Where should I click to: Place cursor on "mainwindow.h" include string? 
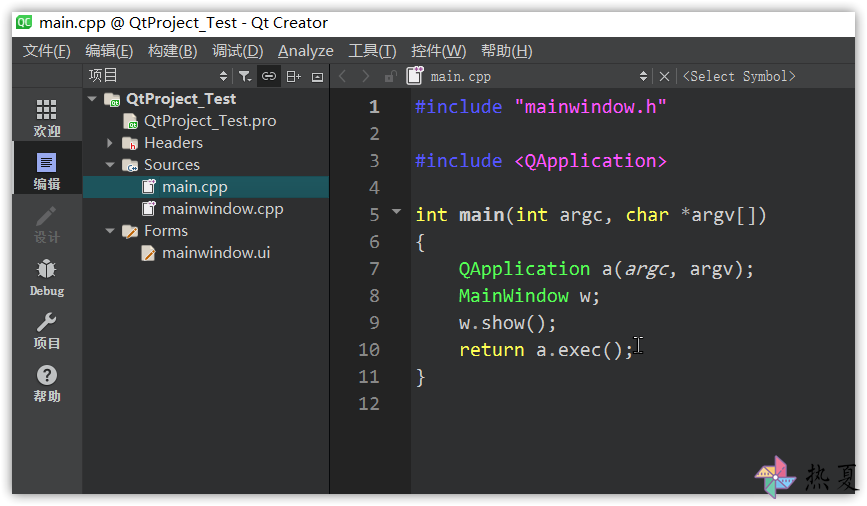[591, 107]
